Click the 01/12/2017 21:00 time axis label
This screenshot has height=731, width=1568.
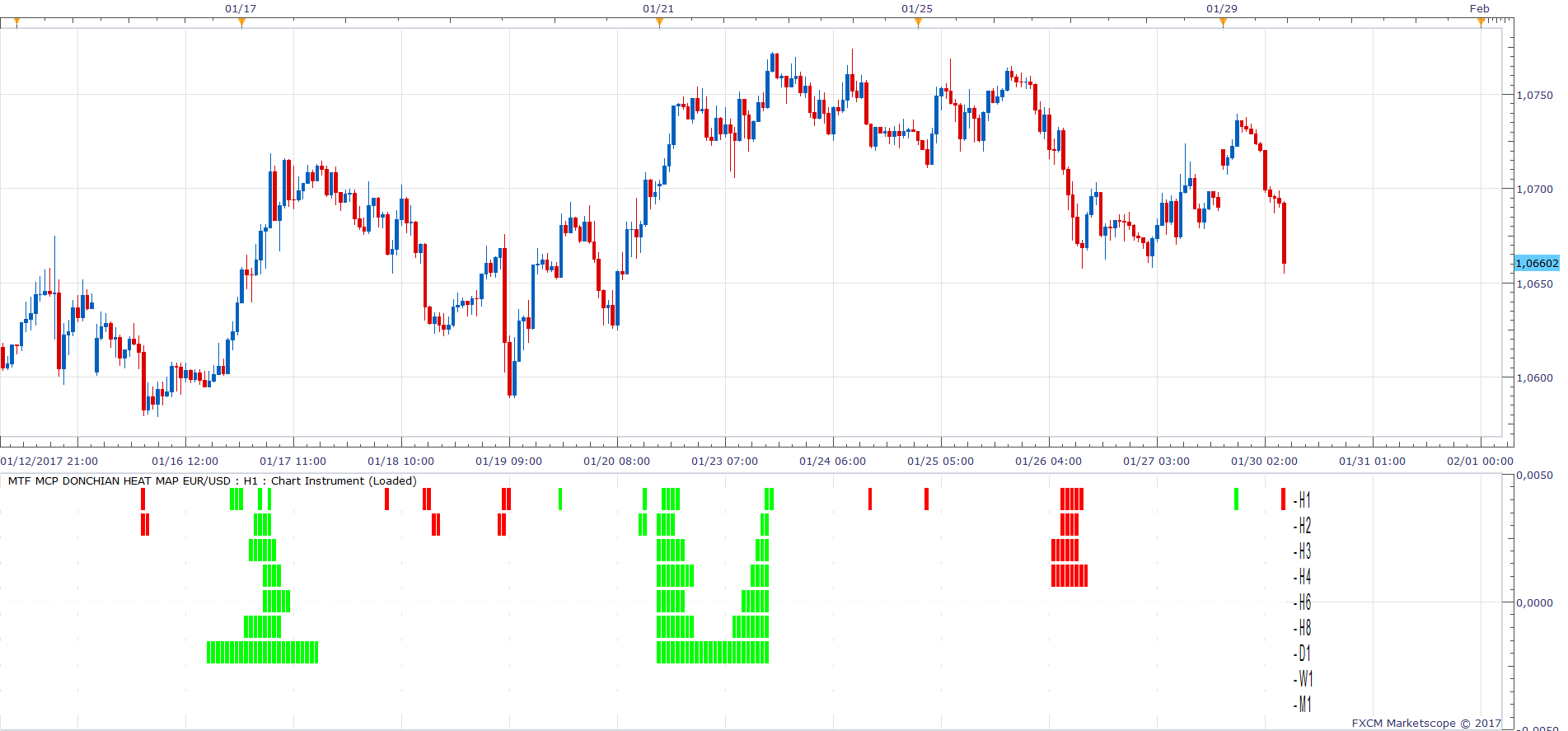pyautogui.click(x=49, y=462)
